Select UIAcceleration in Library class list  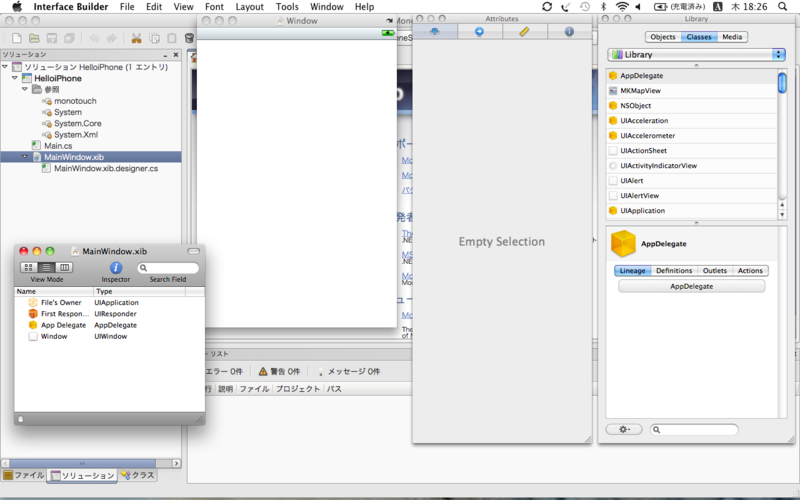692,121
